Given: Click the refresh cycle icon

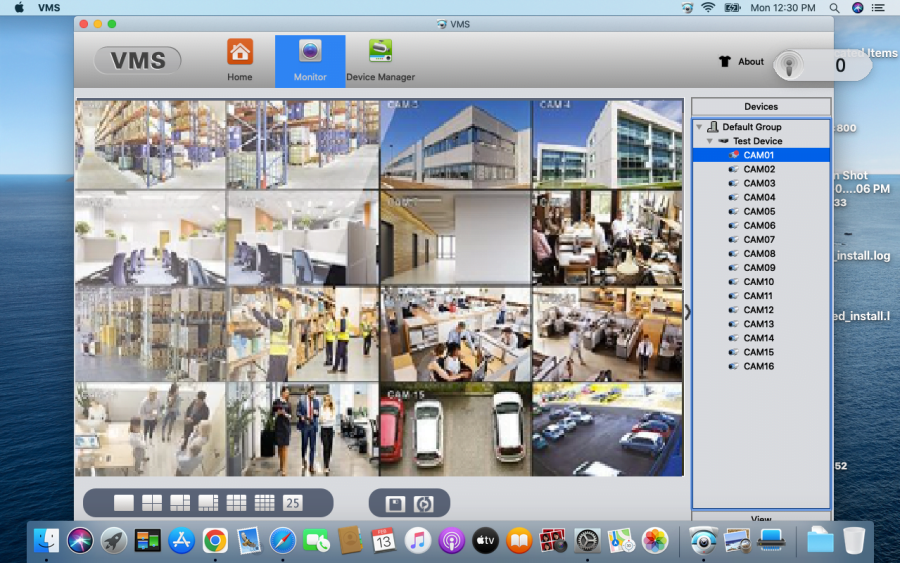Looking at the screenshot, I should tap(424, 504).
